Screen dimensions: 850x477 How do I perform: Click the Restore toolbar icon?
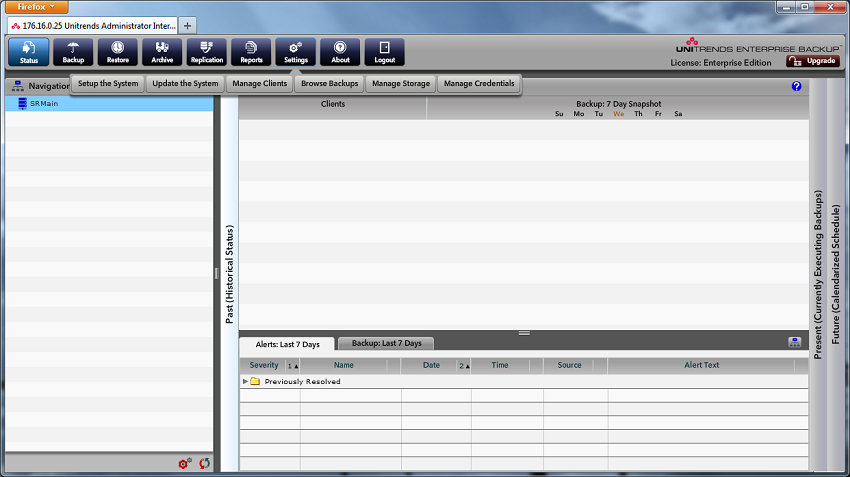tap(118, 52)
